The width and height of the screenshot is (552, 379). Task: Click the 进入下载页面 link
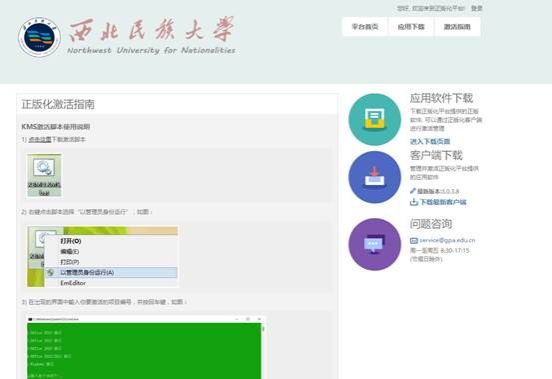click(430, 141)
